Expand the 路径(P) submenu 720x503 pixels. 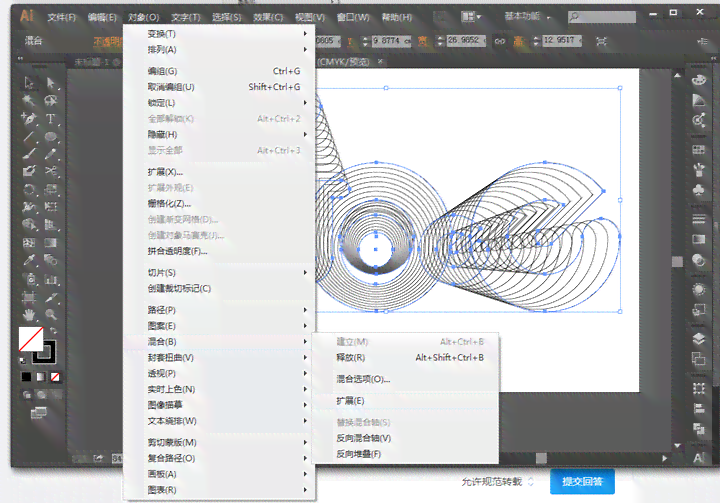219,310
